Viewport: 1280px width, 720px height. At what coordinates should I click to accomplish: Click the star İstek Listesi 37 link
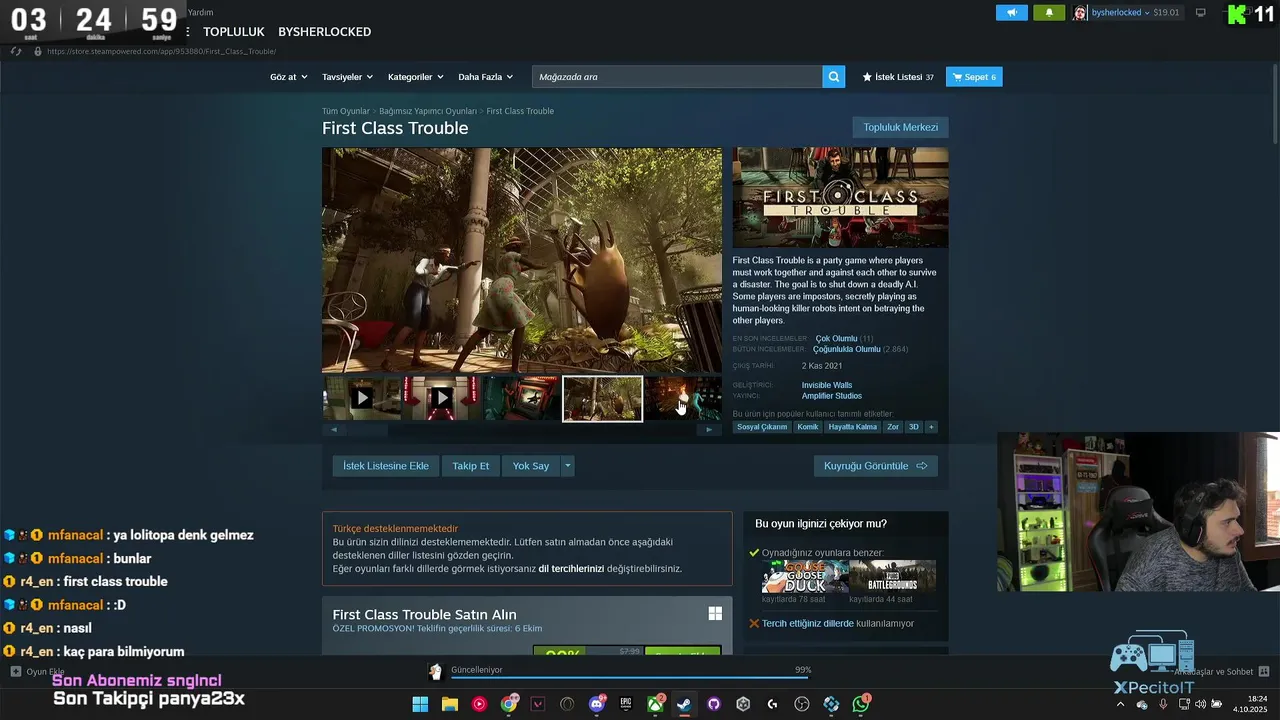[x=898, y=77]
